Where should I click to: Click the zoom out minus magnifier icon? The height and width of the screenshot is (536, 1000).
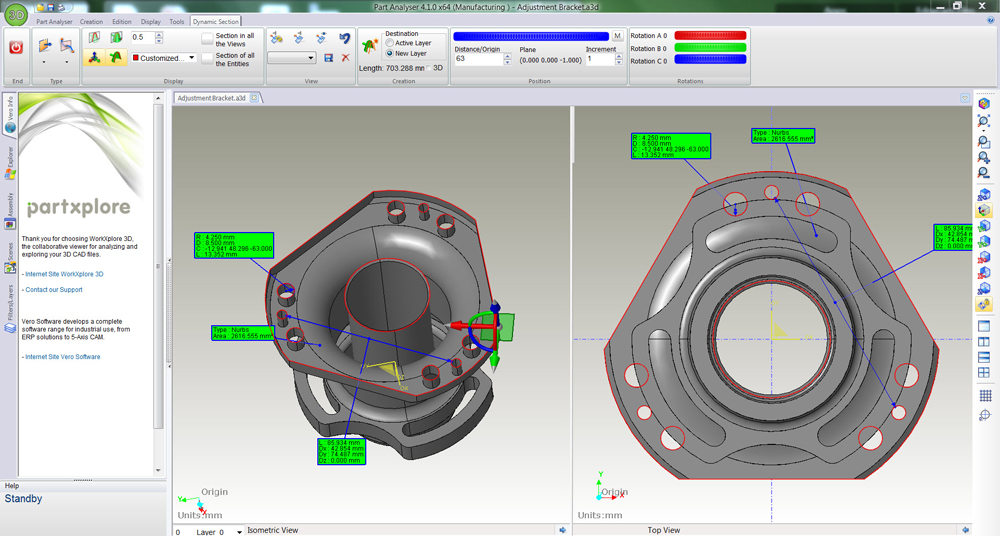click(983, 173)
